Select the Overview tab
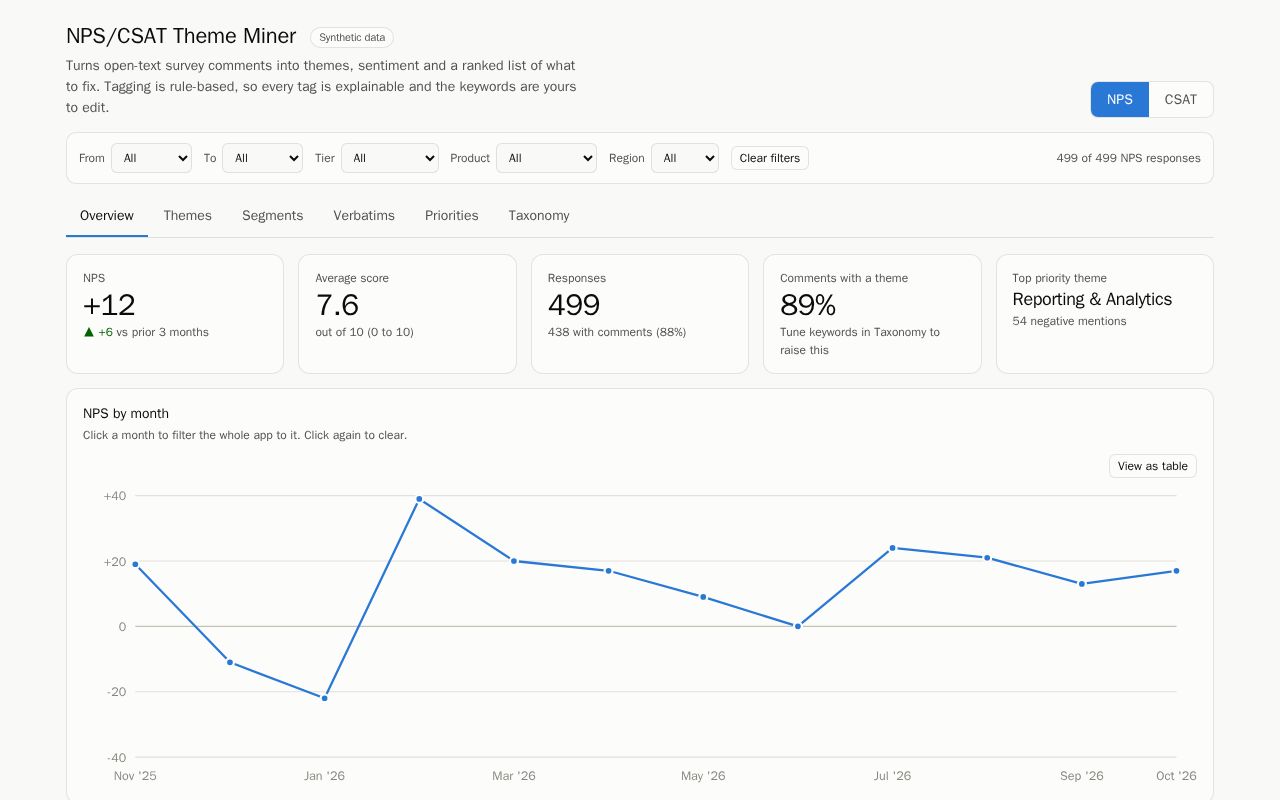Screen dimensions: 1280x800 click(107, 216)
